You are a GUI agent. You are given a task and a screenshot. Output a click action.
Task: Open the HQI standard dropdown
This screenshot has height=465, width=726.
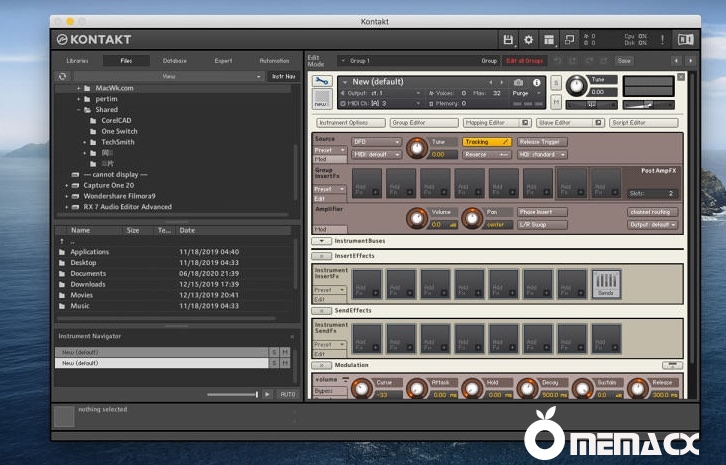(542, 155)
